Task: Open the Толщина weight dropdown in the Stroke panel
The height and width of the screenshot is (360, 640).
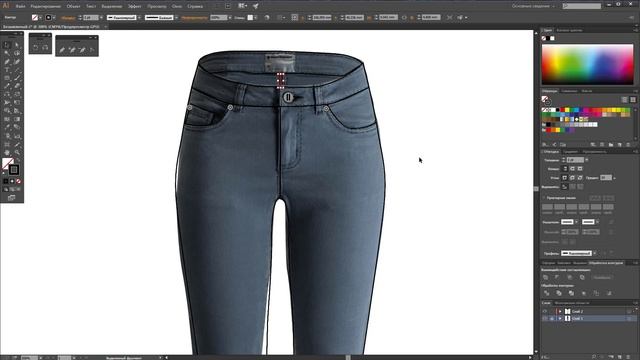Action: pyautogui.click(x=587, y=160)
